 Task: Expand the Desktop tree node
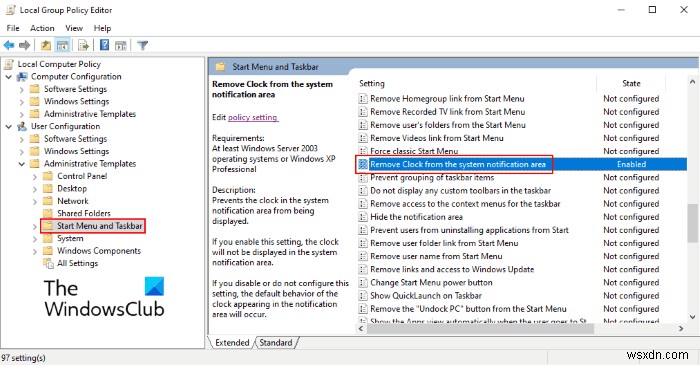pyautogui.click(x=35, y=189)
